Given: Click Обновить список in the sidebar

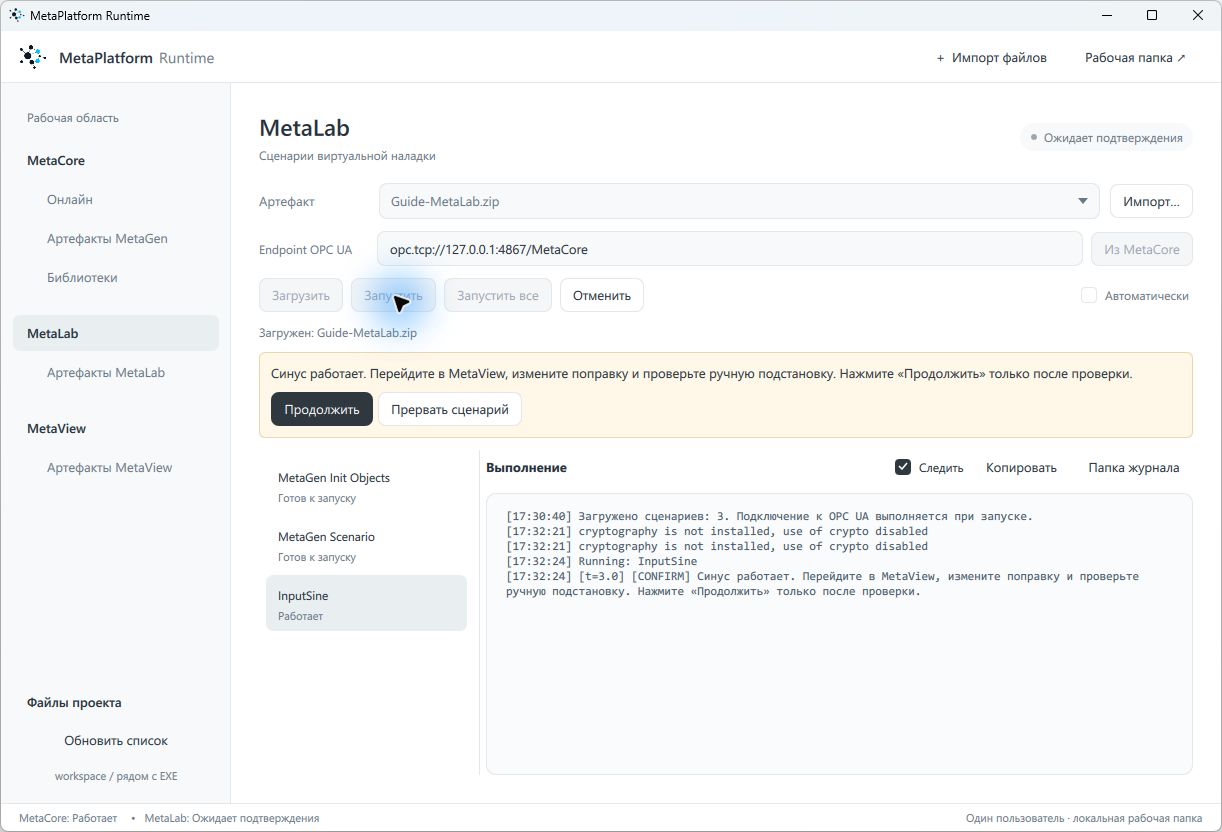Looking at the screenshot, I should point(116,741).
